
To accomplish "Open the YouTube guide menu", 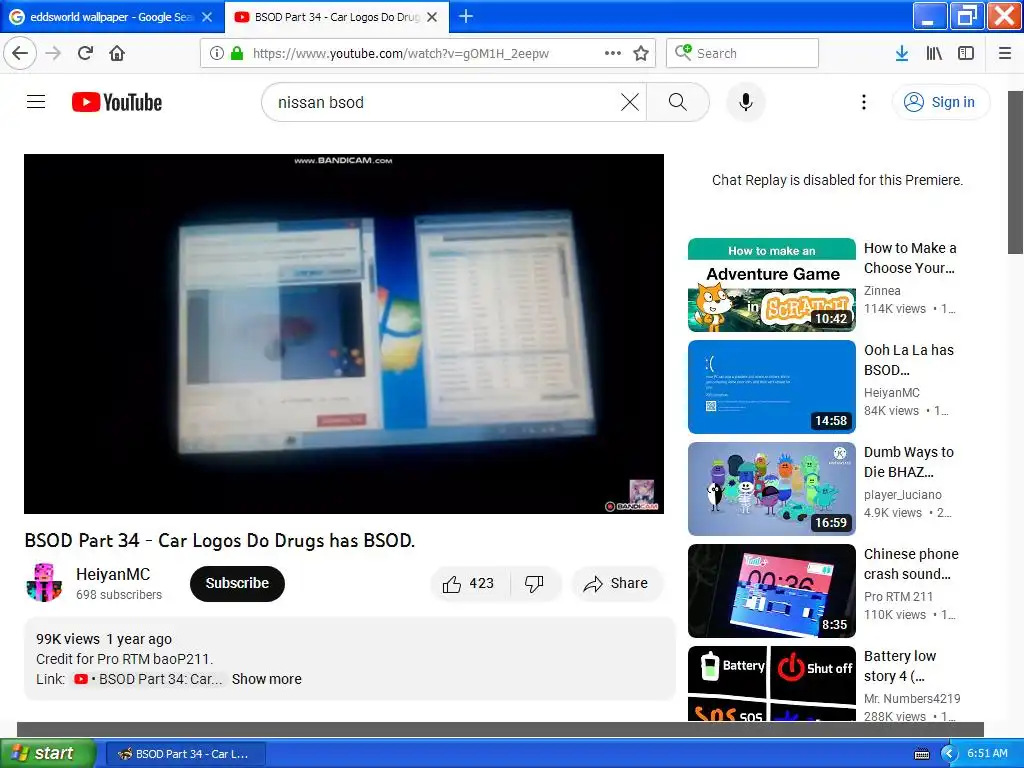I will tap(36, 102).
